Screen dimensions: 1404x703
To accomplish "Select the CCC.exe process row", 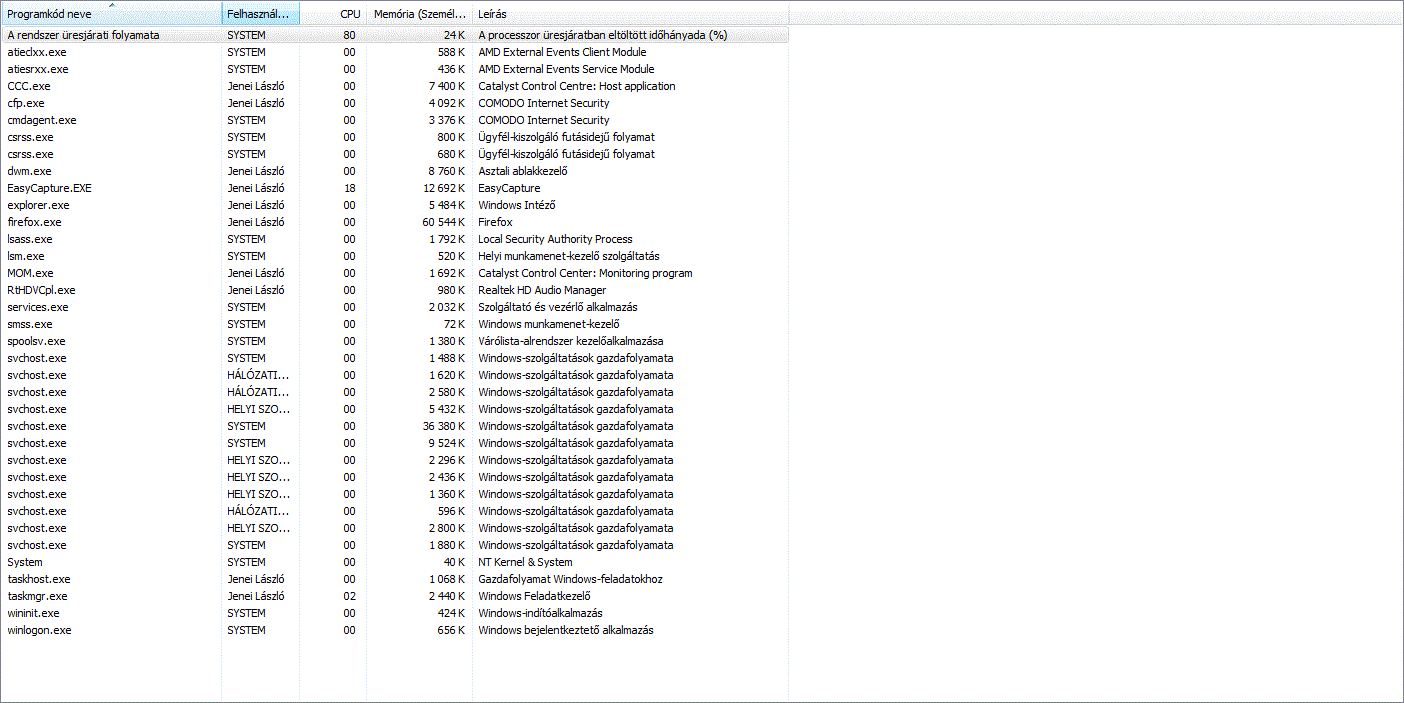I will pyautogui.click(x=395, y=86).
